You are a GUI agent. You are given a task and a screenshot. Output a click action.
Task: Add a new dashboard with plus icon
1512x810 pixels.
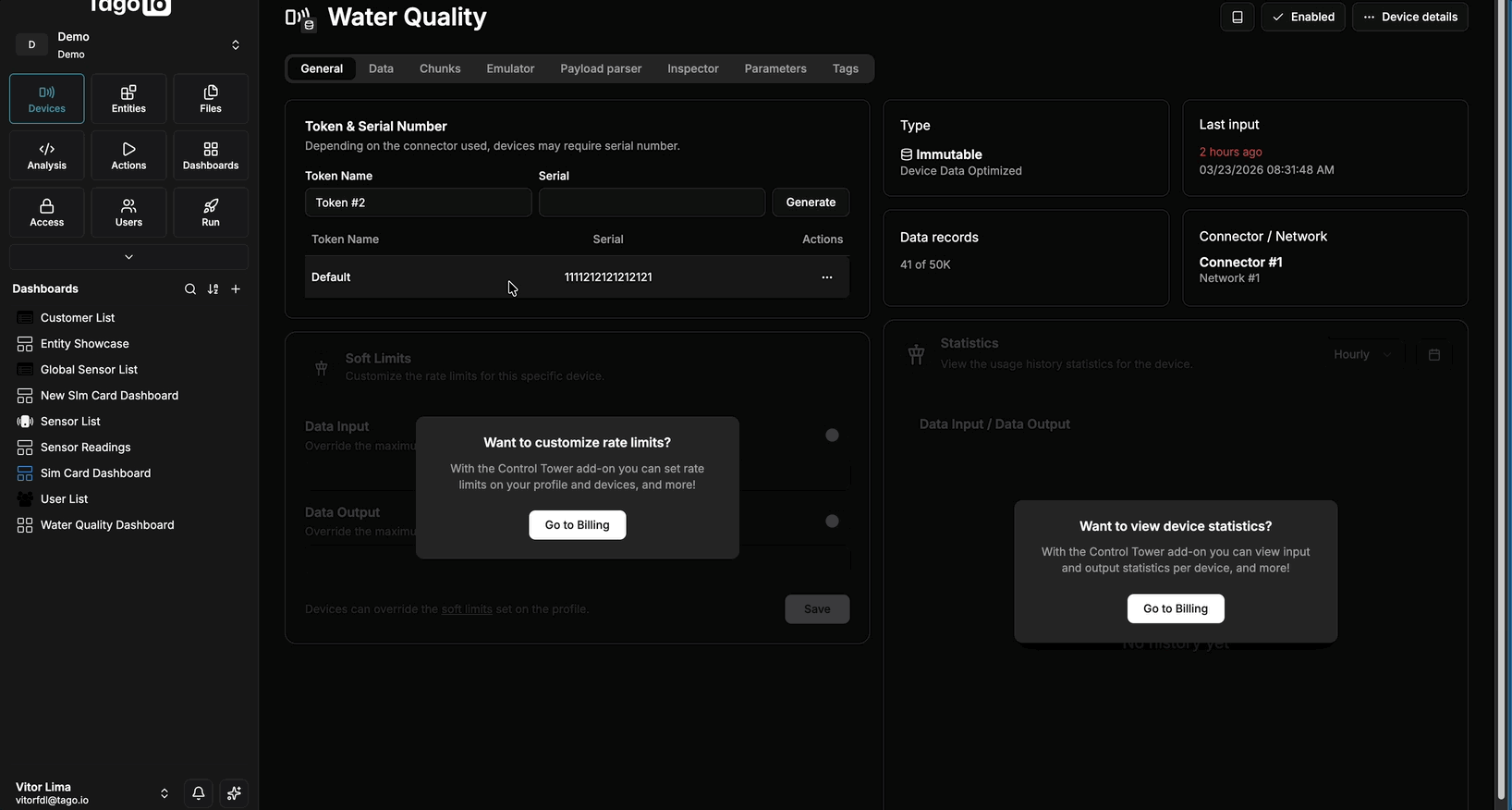pyautogui.click(x=236, y=289)
